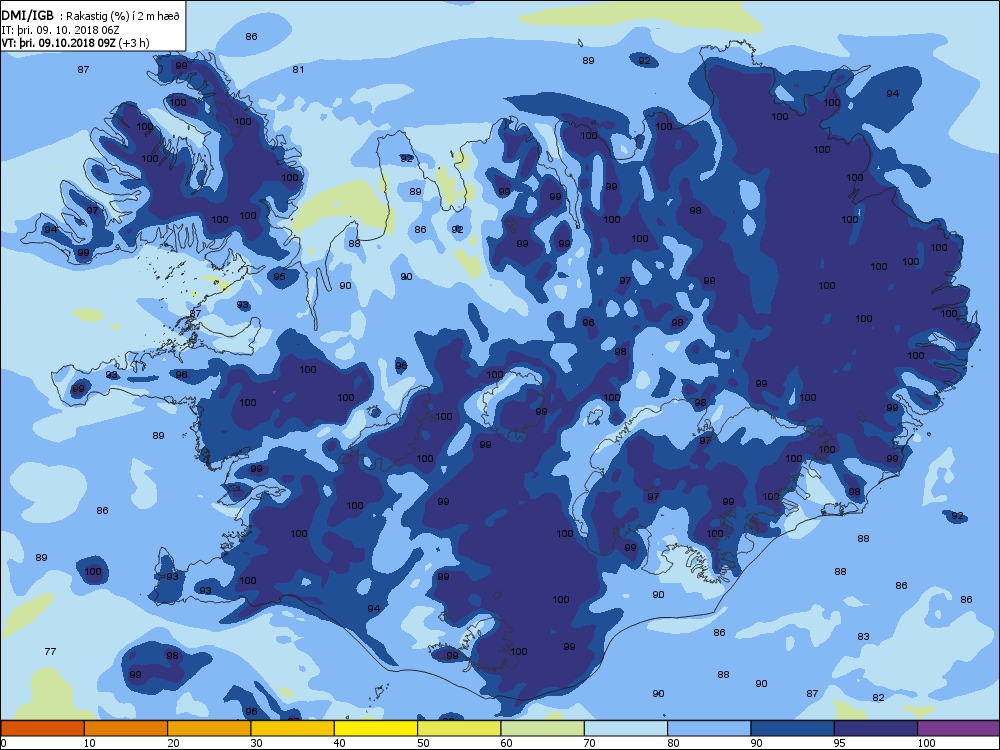Screen dimensions: 1000x750
Task: Select the bright yellow 40–50 legend swatch
Action: coord(376,728)
